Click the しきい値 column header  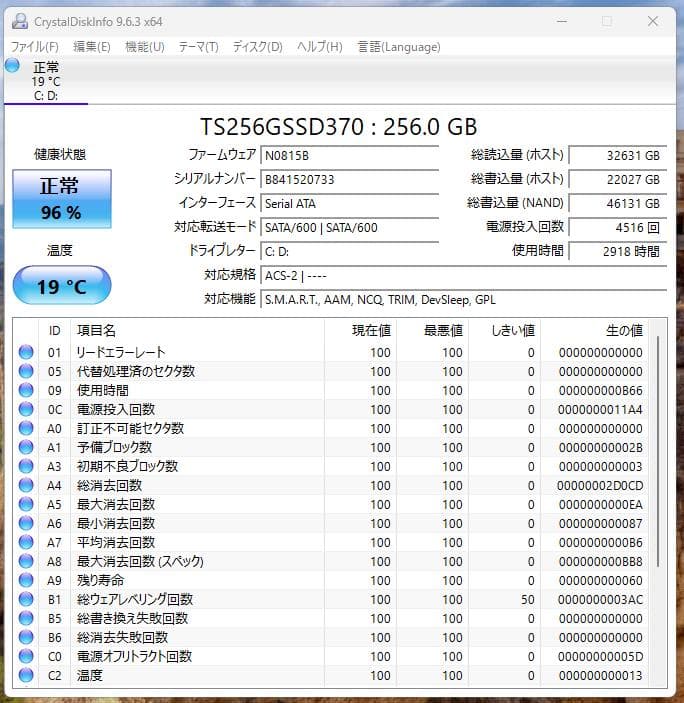[505, 331]
